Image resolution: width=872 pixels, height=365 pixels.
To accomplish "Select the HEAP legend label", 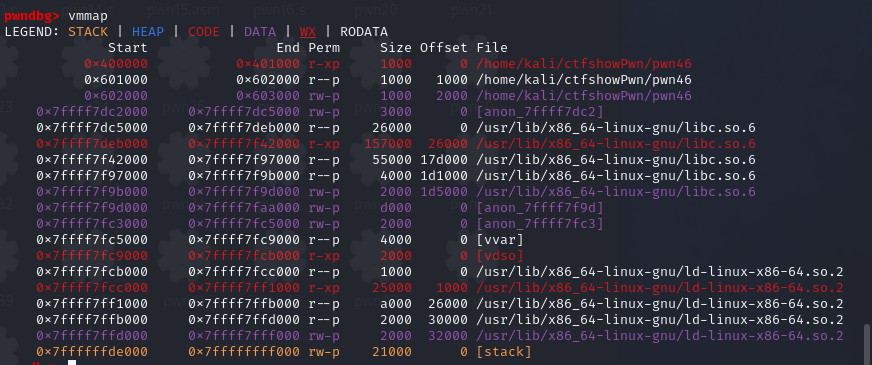I will tap(148, 32).
